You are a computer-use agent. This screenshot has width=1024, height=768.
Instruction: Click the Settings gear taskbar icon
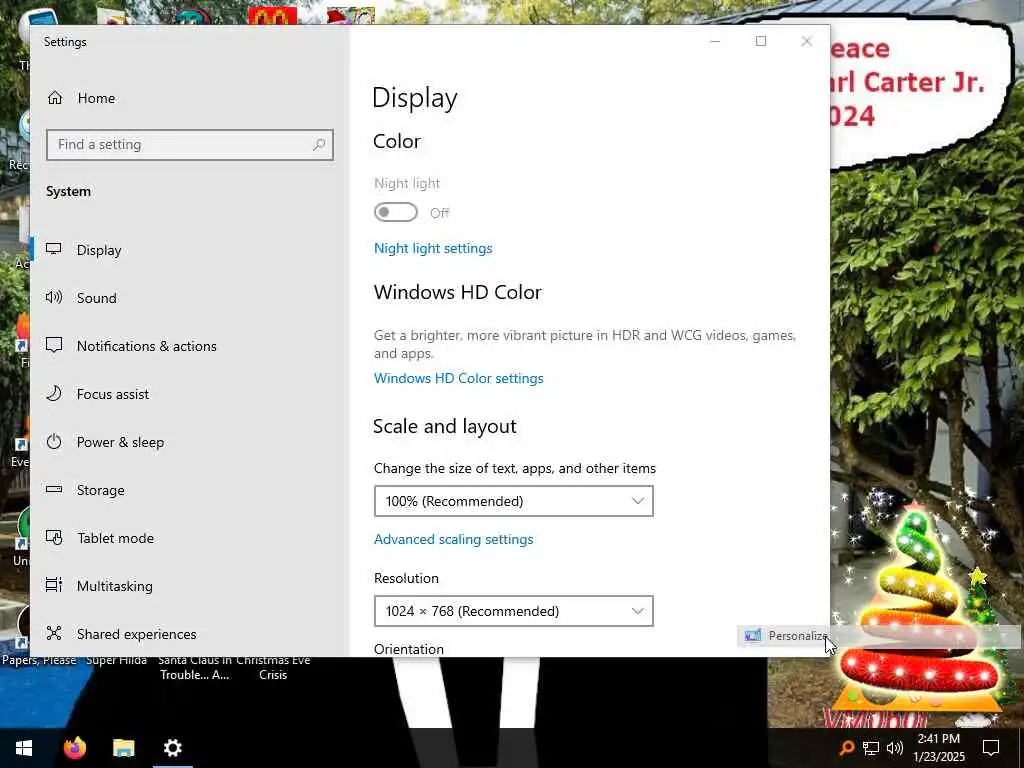pyautogui.click(x=172, y=748)
